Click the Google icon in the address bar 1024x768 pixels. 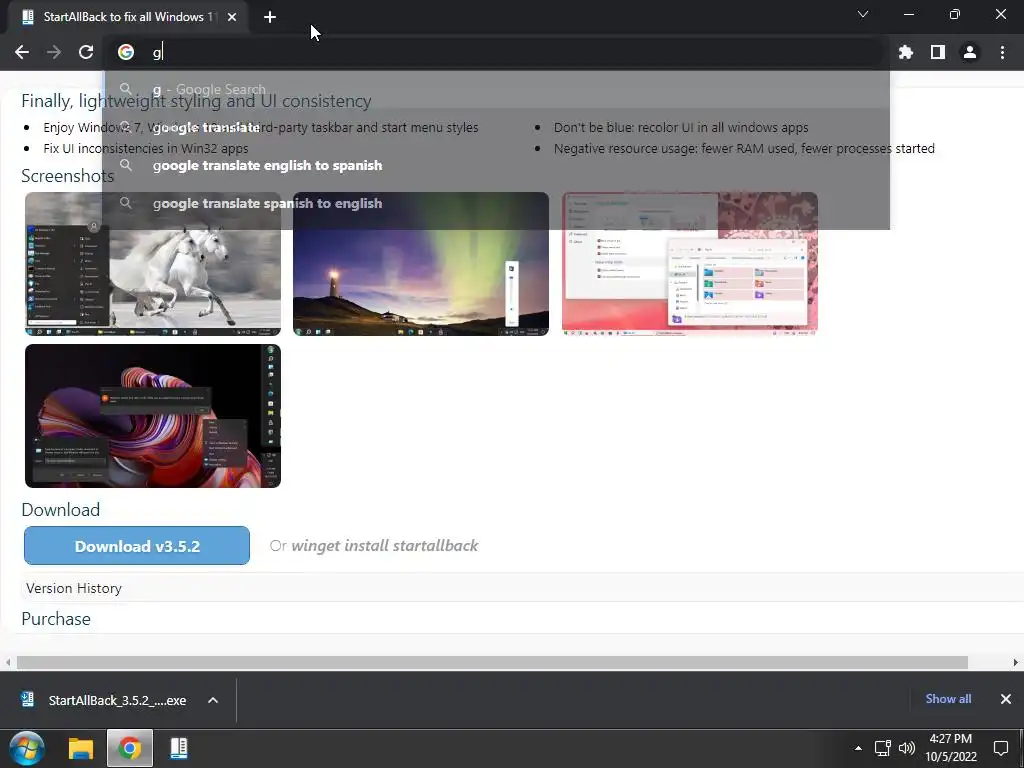point(126,52)
